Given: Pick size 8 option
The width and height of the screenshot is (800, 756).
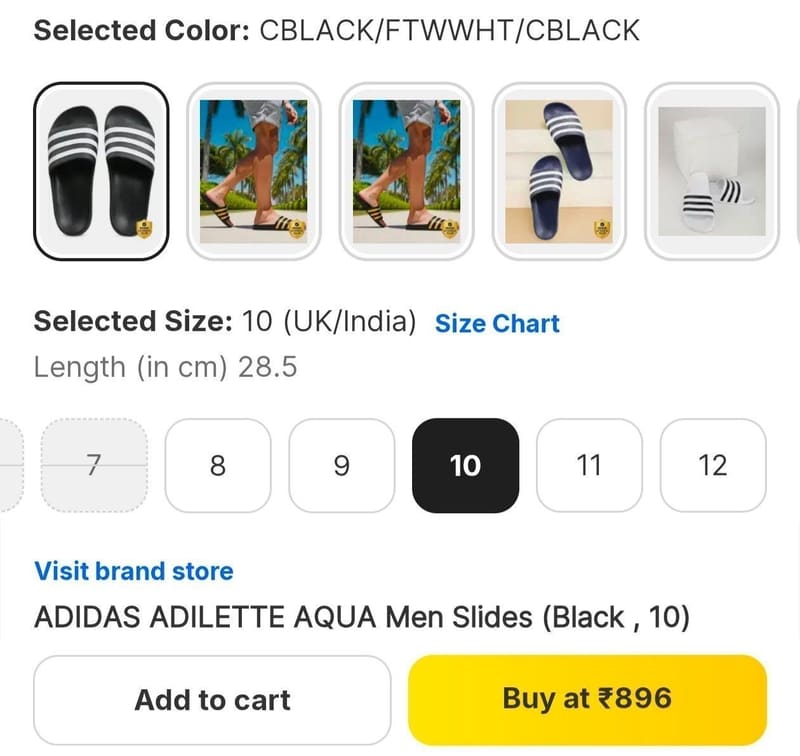Looking at the screenshot, I should 218,465.
